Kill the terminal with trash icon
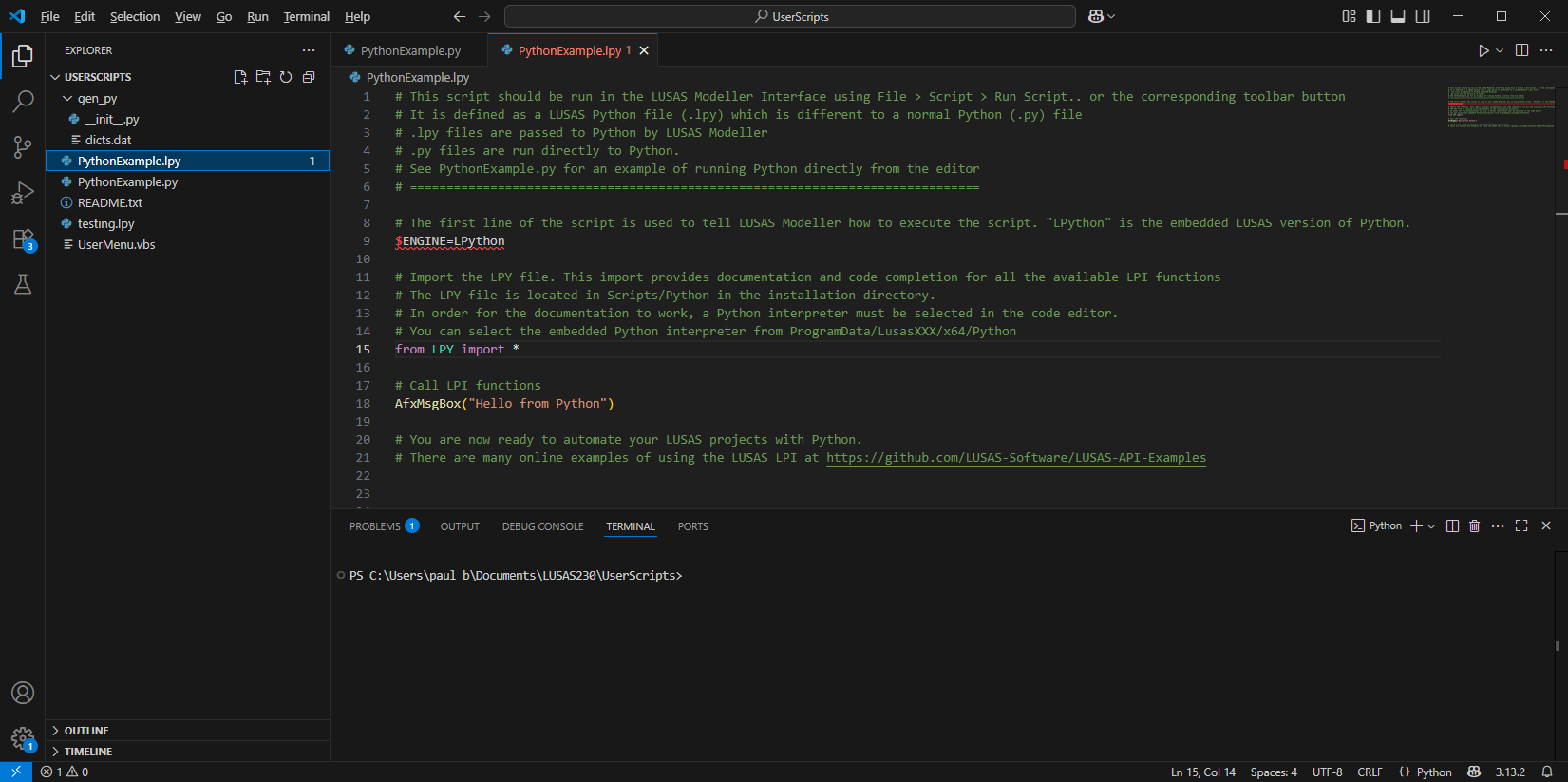The height and width of the screenshot is (782, 1568). click(1474, 526)
